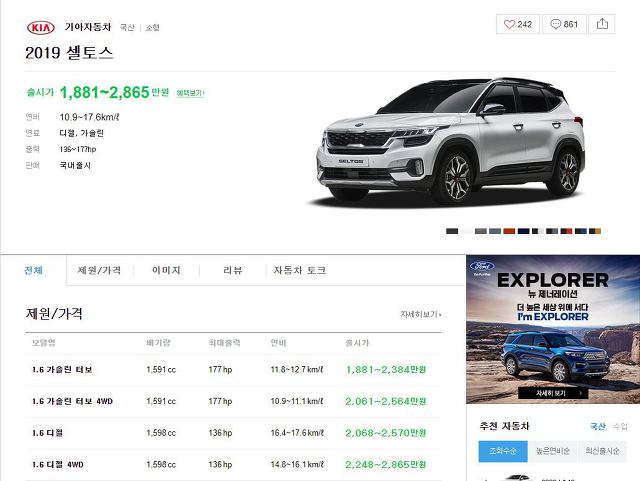The image size is (640, 481).
Task: Select the white car color swatch
Action: click(x=466, y=231)
